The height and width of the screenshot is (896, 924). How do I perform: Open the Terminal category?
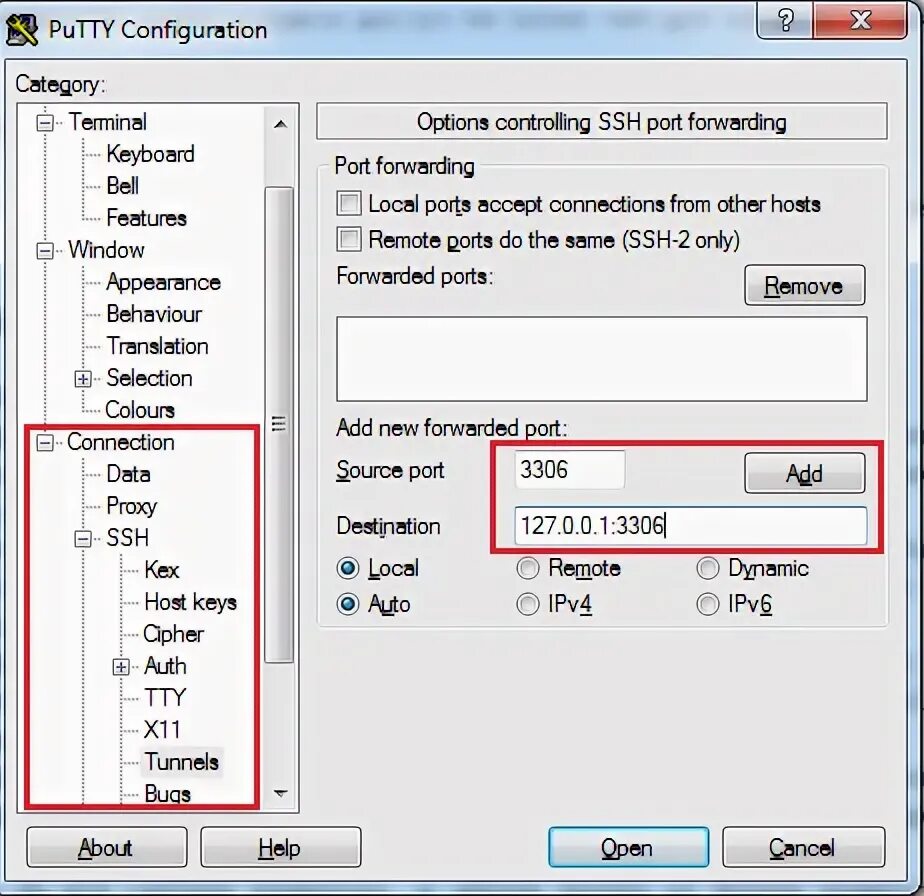pyautogui.click(x=107, y=122)
